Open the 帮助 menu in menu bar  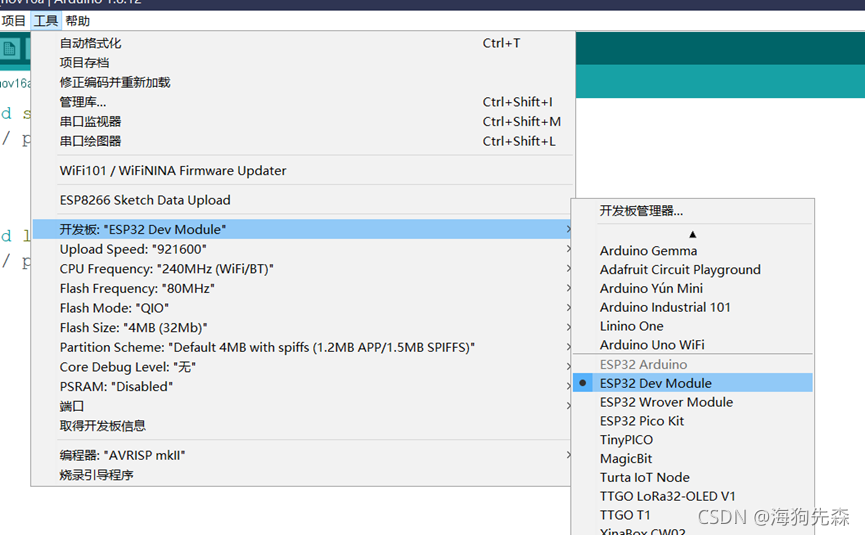pos(77,21)
